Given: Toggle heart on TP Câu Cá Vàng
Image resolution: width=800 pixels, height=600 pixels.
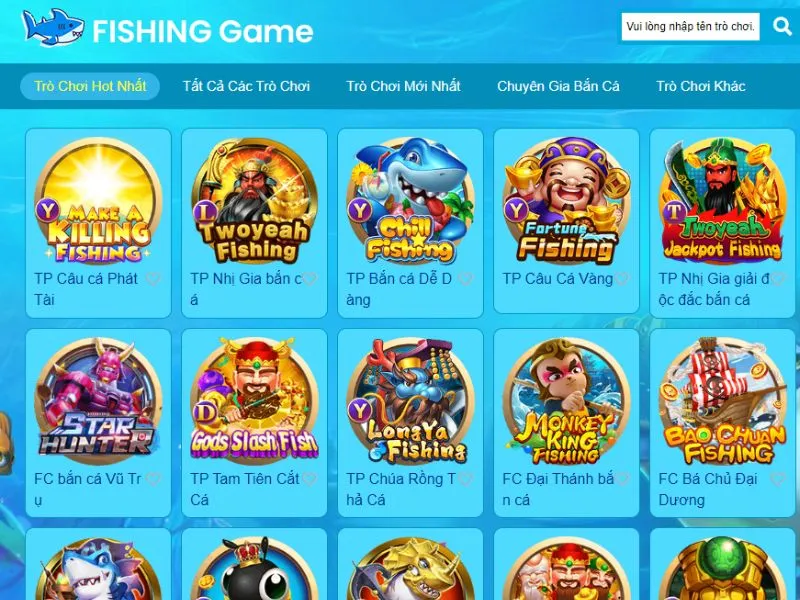Looking at the screenshot, I should [621, 279].
